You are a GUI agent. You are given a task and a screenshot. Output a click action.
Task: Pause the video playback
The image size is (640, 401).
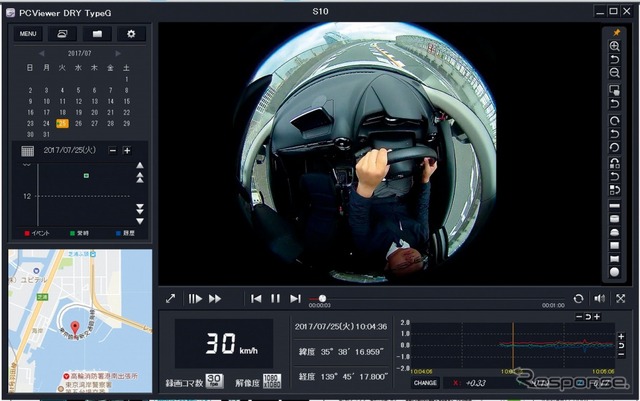(x=275, y=298)
